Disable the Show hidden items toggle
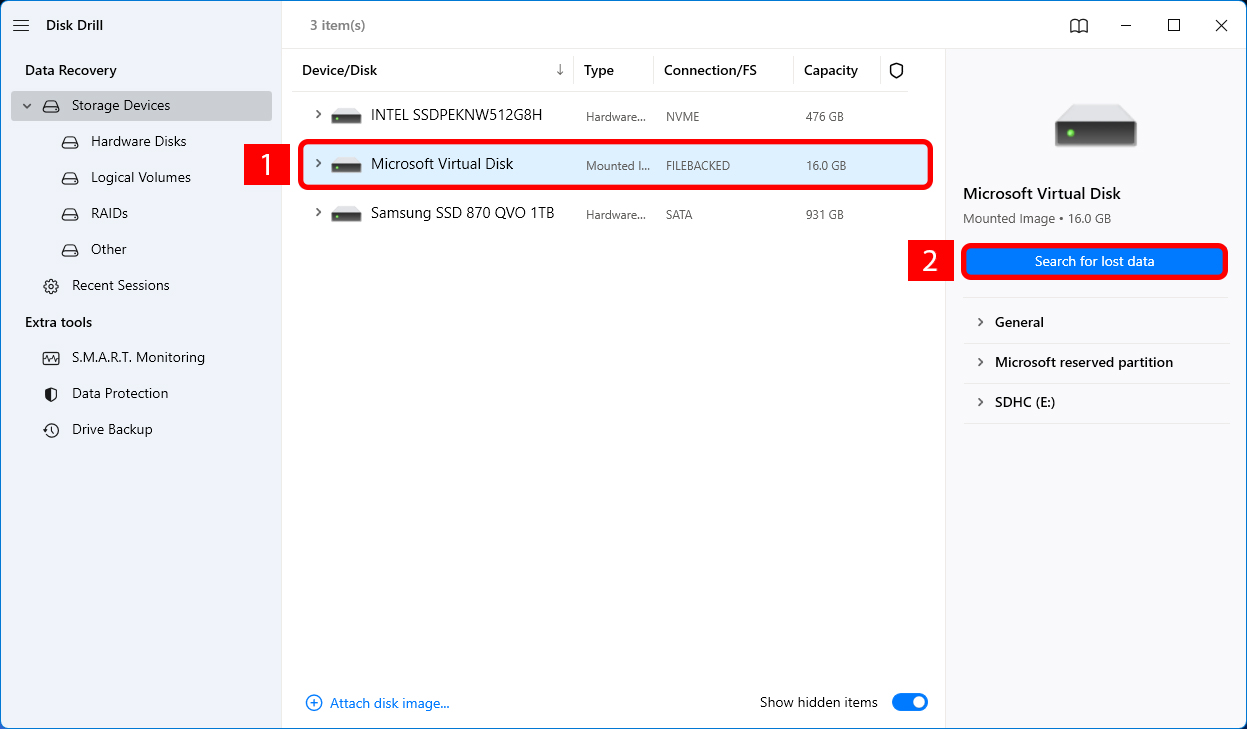Image resolution: width=1247 pixels, height=729 pixels. [x=909, y=702]
